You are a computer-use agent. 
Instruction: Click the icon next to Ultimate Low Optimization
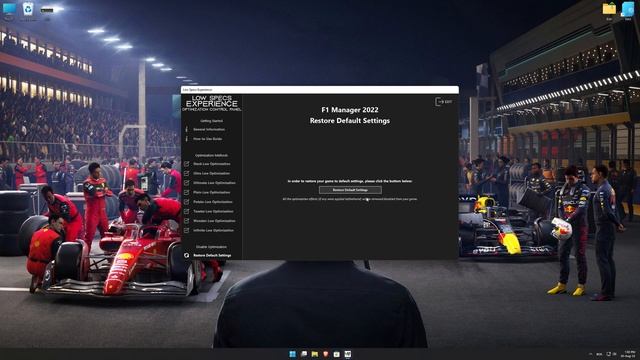point(187,183)
